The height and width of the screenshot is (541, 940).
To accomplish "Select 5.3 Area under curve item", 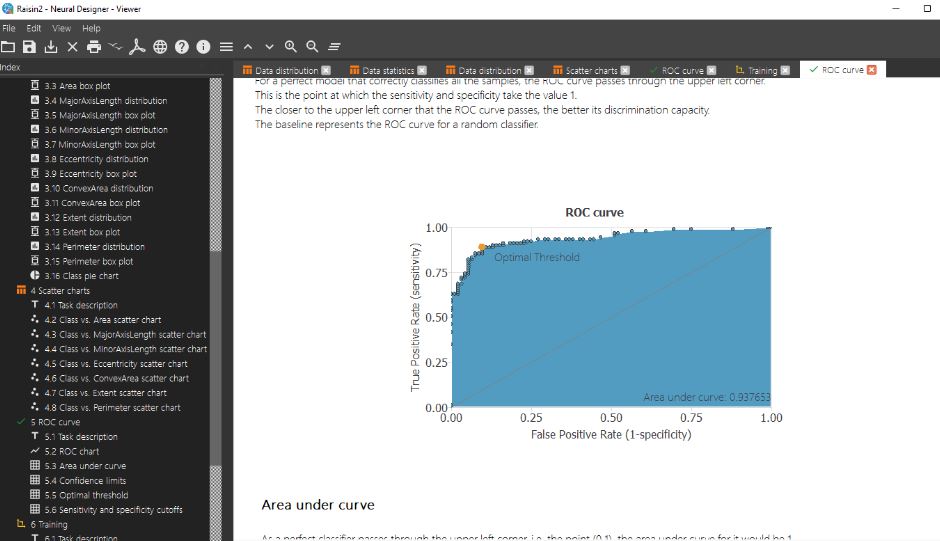I will pos(85,465).
